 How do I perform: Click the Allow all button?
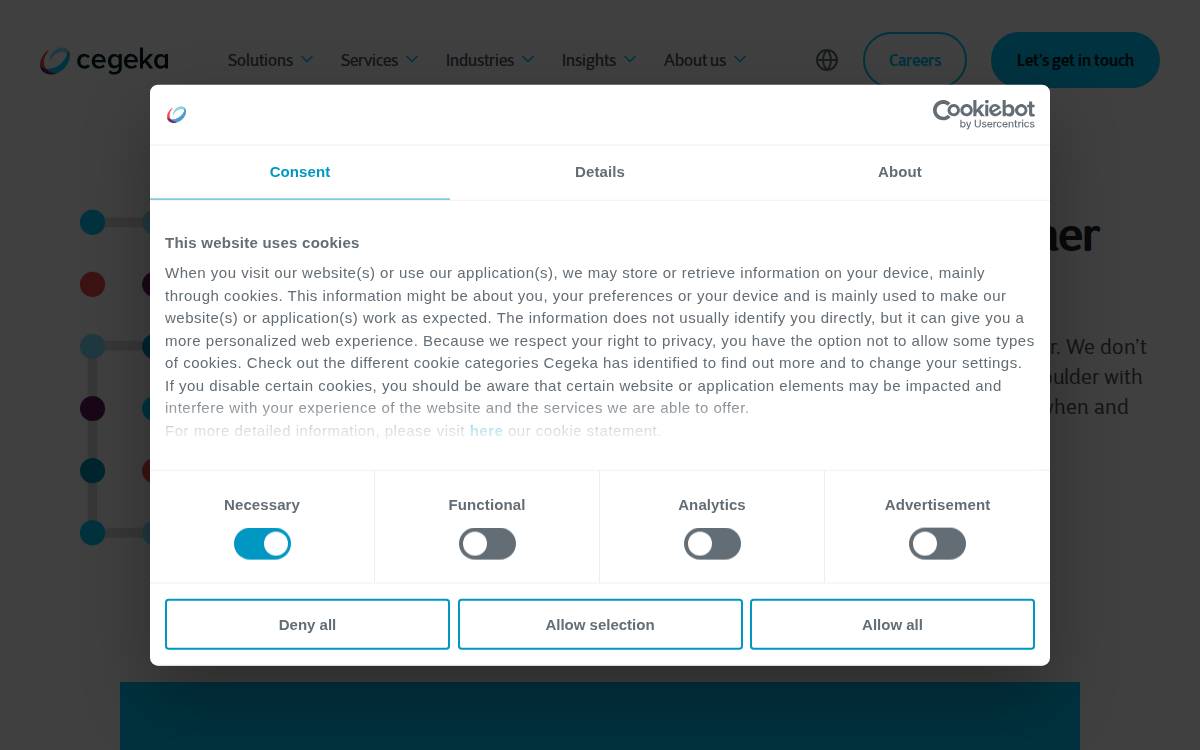892,624
